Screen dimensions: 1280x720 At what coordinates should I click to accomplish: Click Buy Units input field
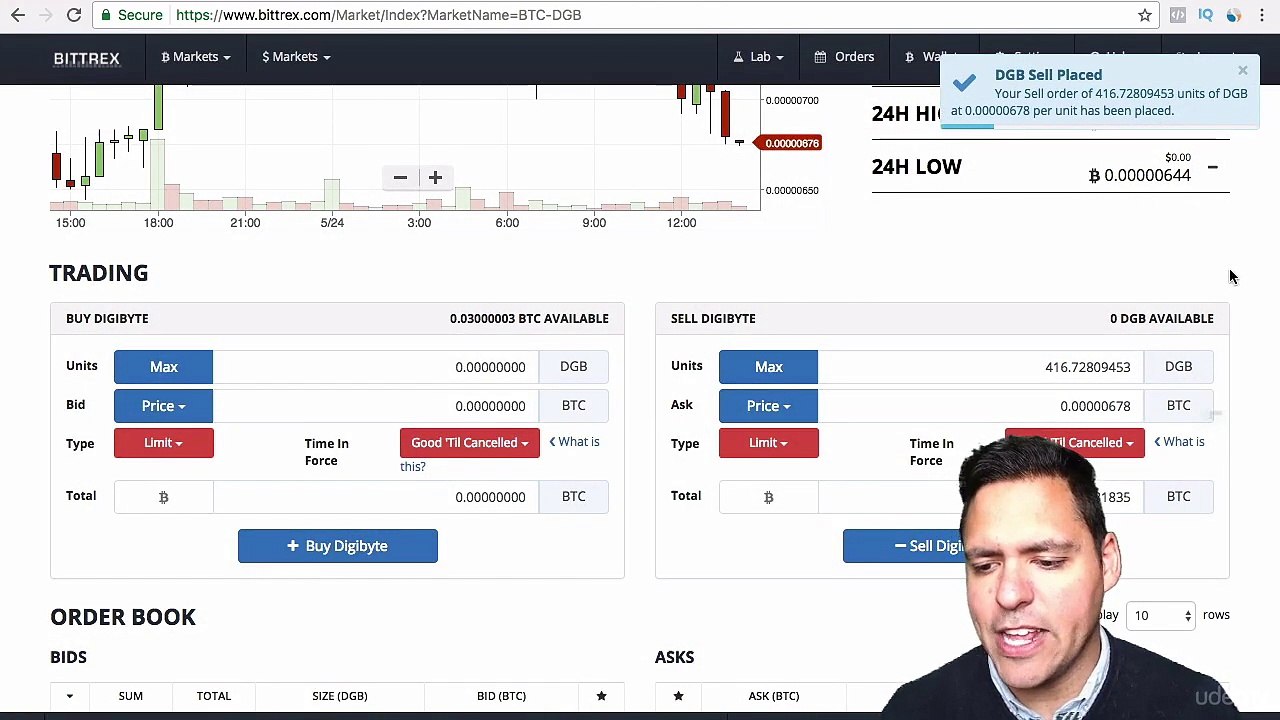click(375, 367)
